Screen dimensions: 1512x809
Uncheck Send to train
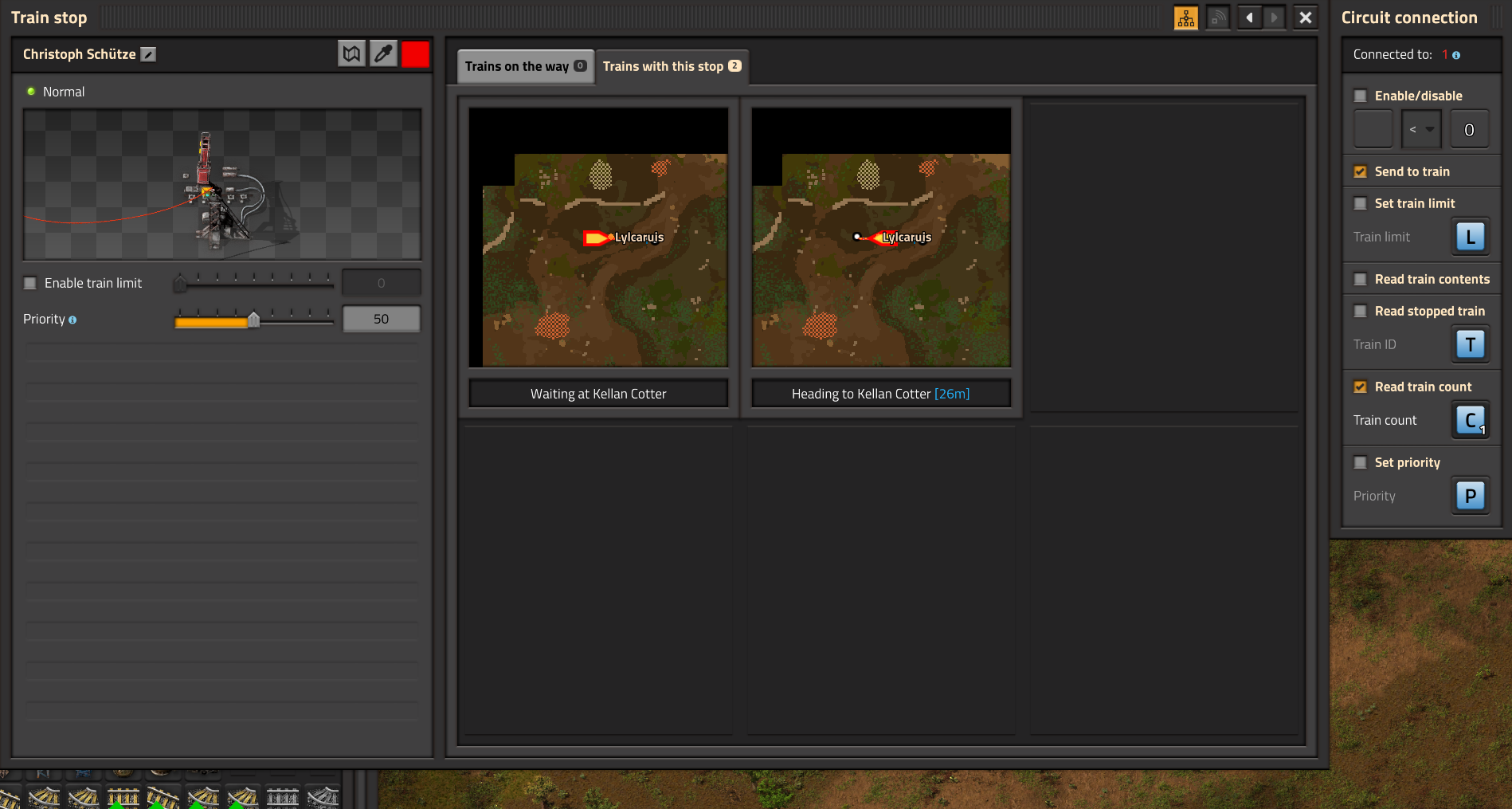click(1361, 171)
